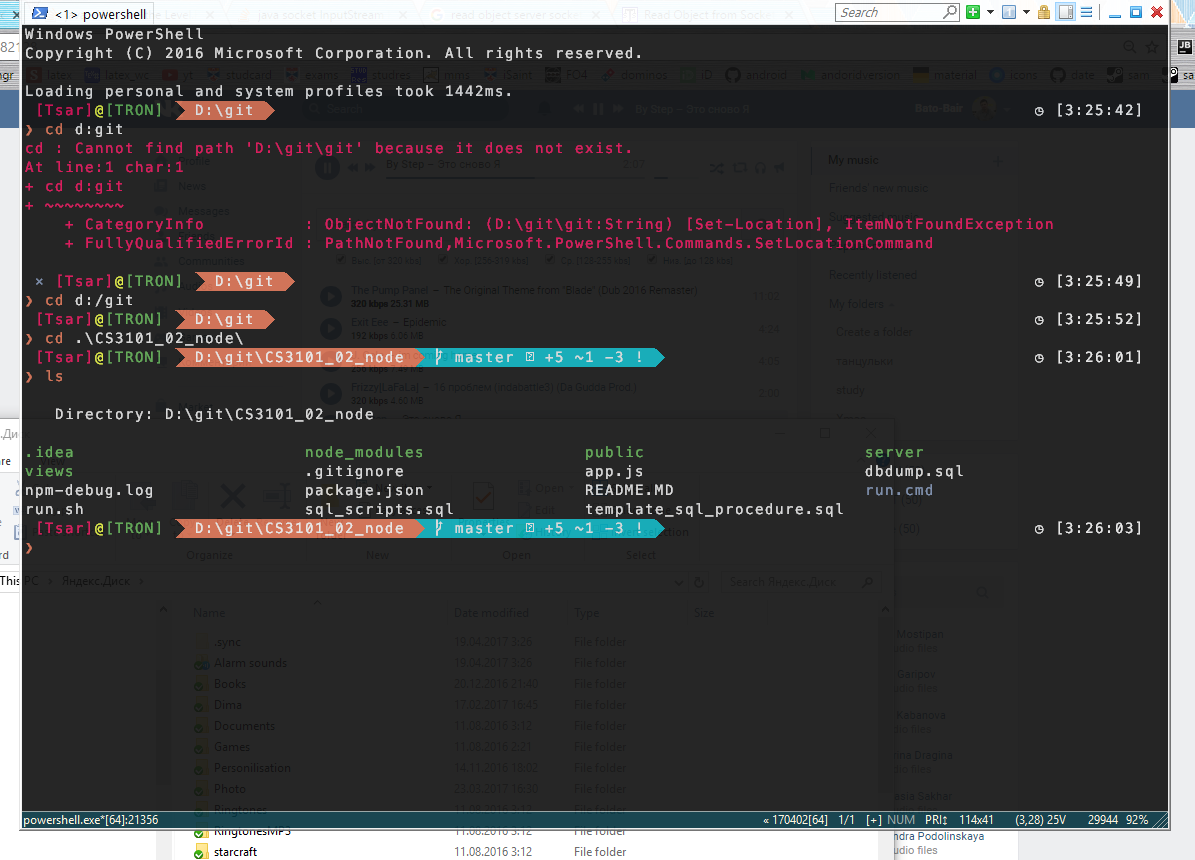Click 'run.sh' in the listing
Viewport: 1195px width, 860px height.
(x=54, y=509)
